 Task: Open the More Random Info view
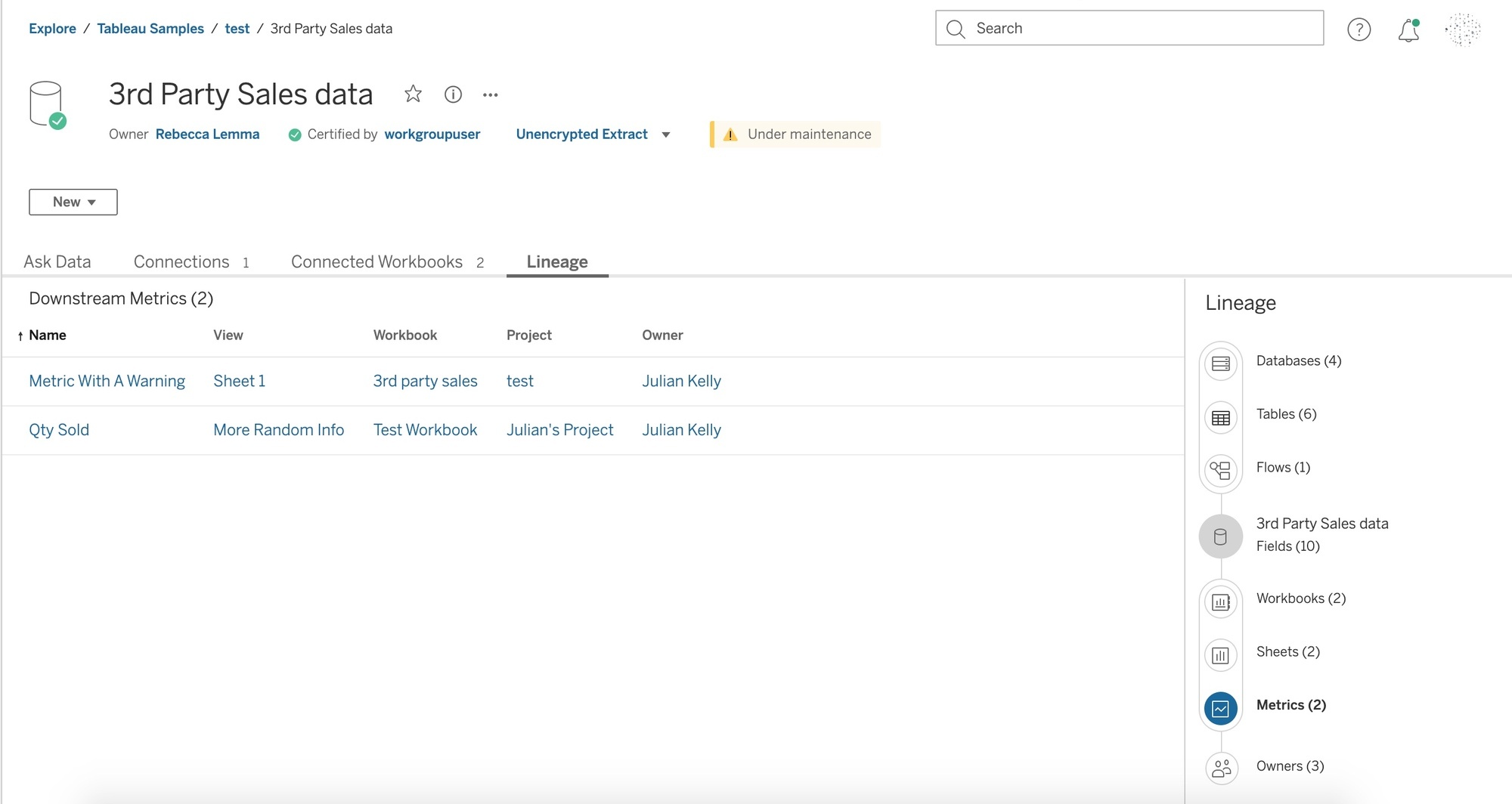278,430
